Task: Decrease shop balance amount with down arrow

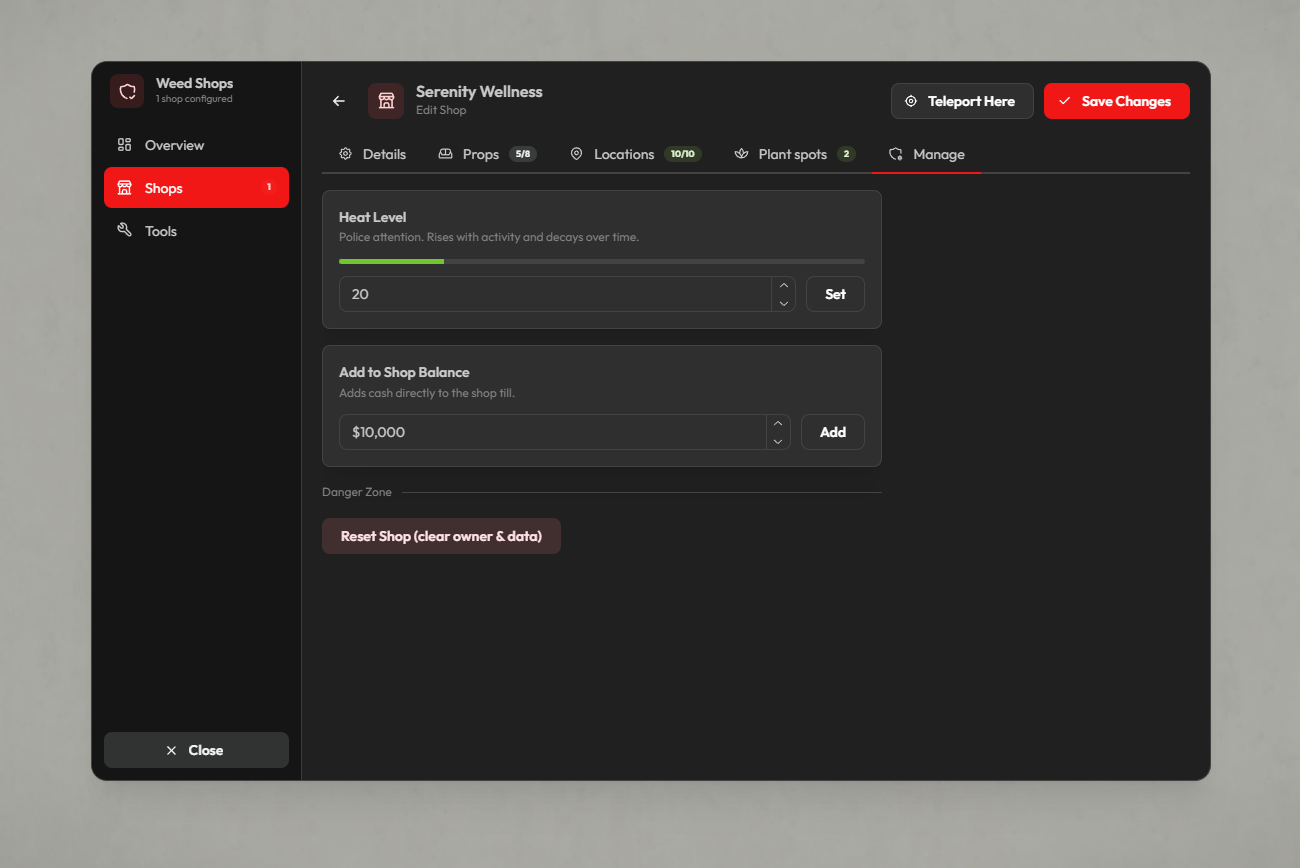Action: (778, 441)
